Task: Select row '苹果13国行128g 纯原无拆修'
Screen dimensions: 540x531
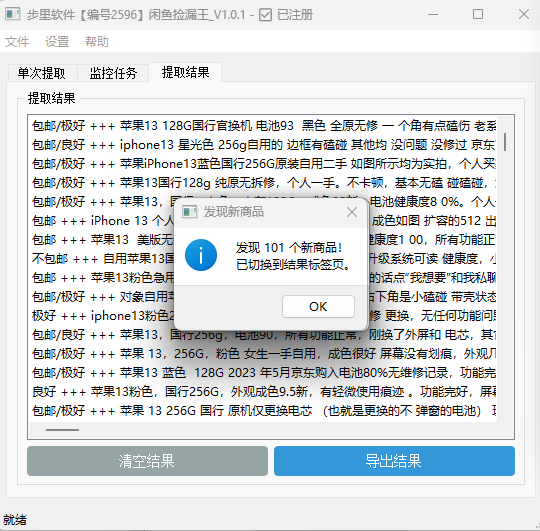Action: (264, 183)
